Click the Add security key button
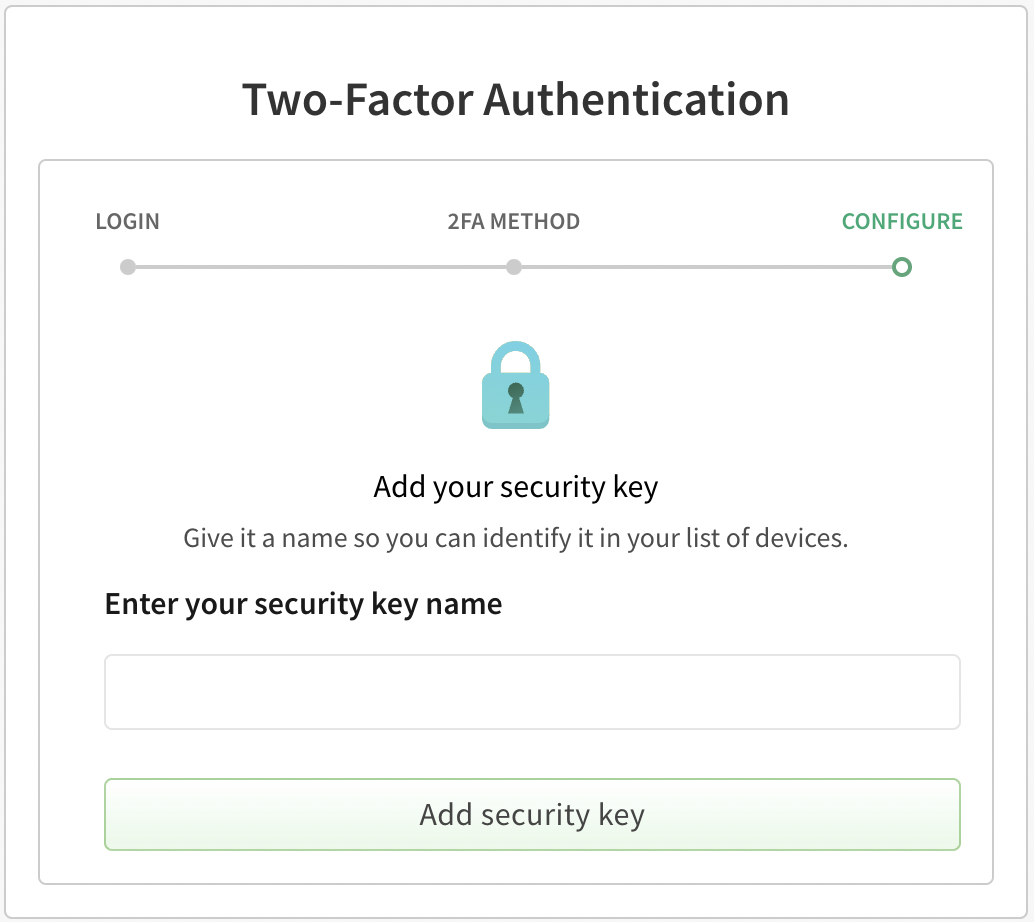The image size is (1034, 922). click(x=531, y=814)
